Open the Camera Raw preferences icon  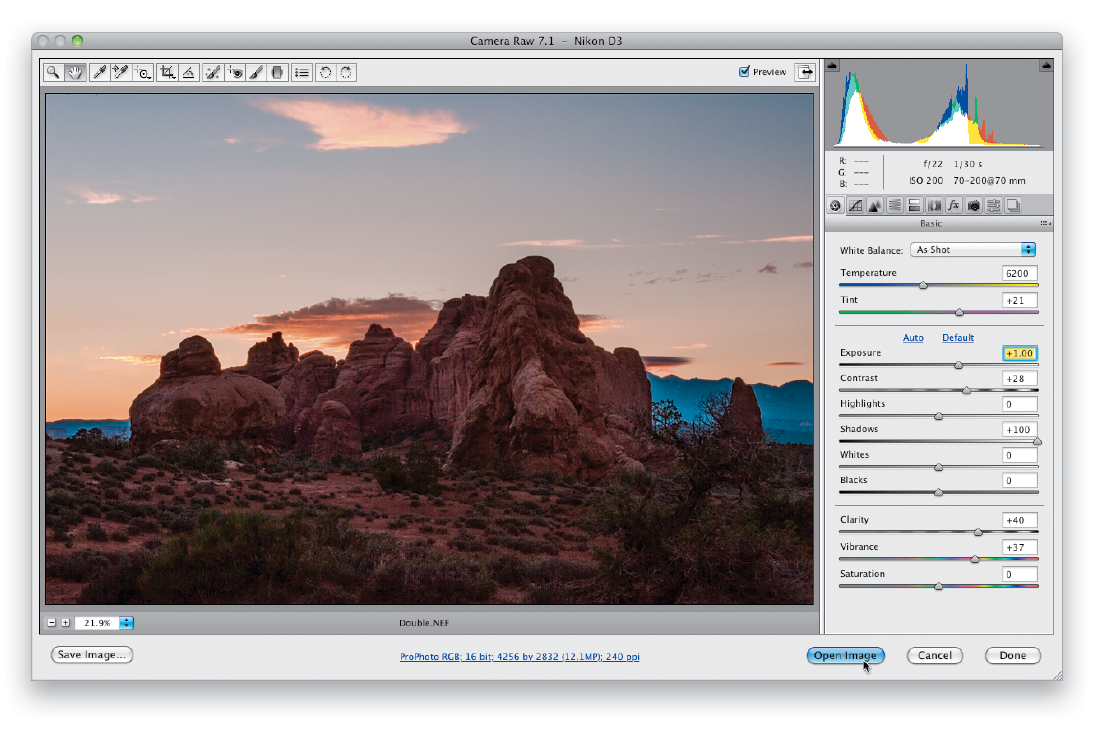[x=302, y=72]
